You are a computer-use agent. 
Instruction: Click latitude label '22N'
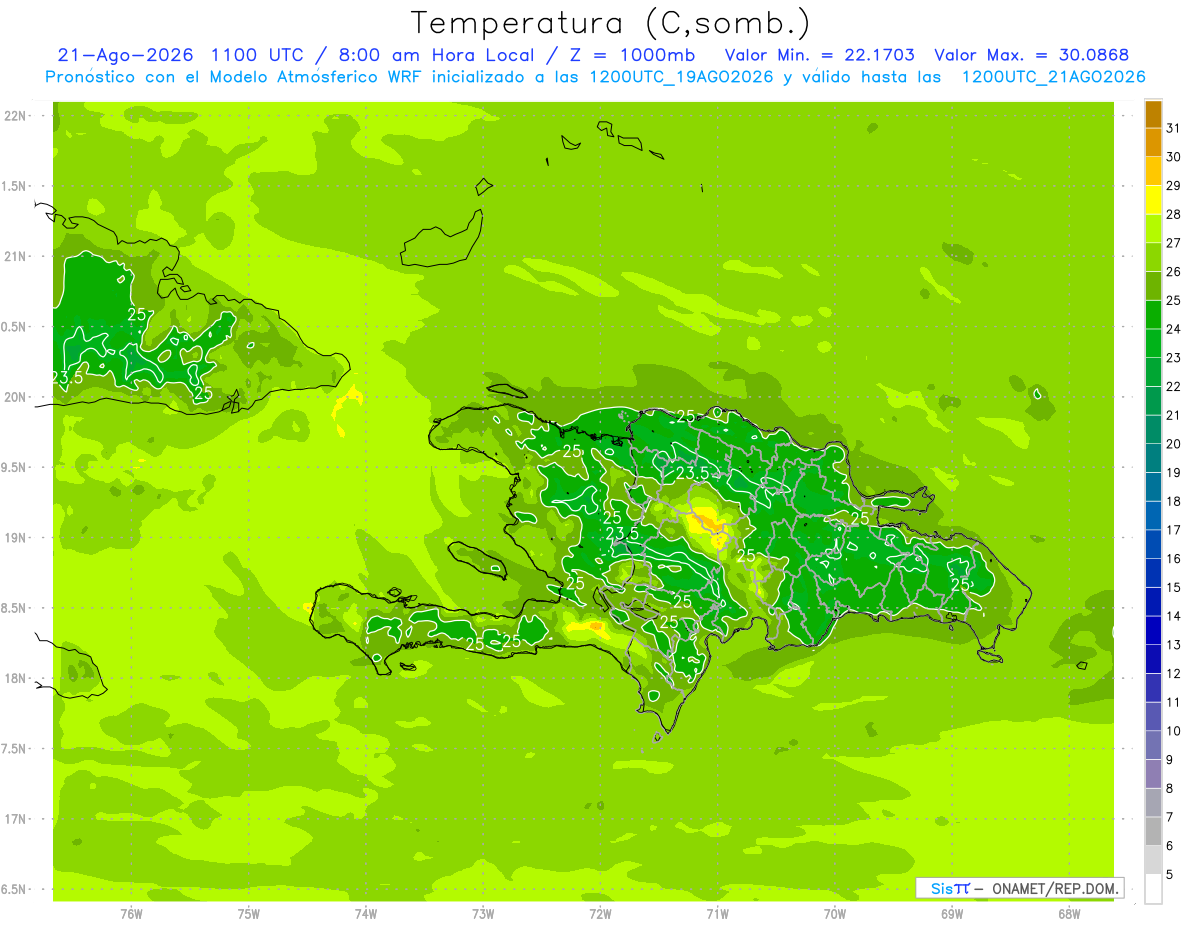[x=16, y=116]
